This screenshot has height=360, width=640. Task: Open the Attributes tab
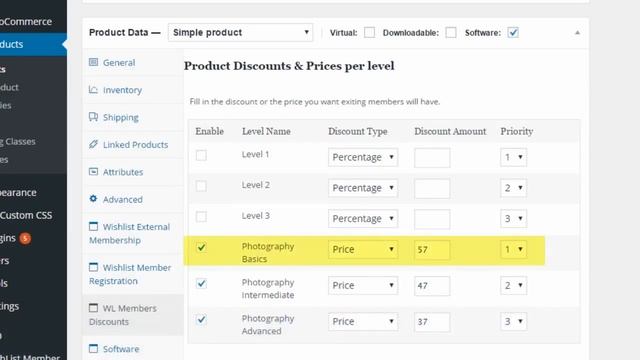[x=133, y=172]
